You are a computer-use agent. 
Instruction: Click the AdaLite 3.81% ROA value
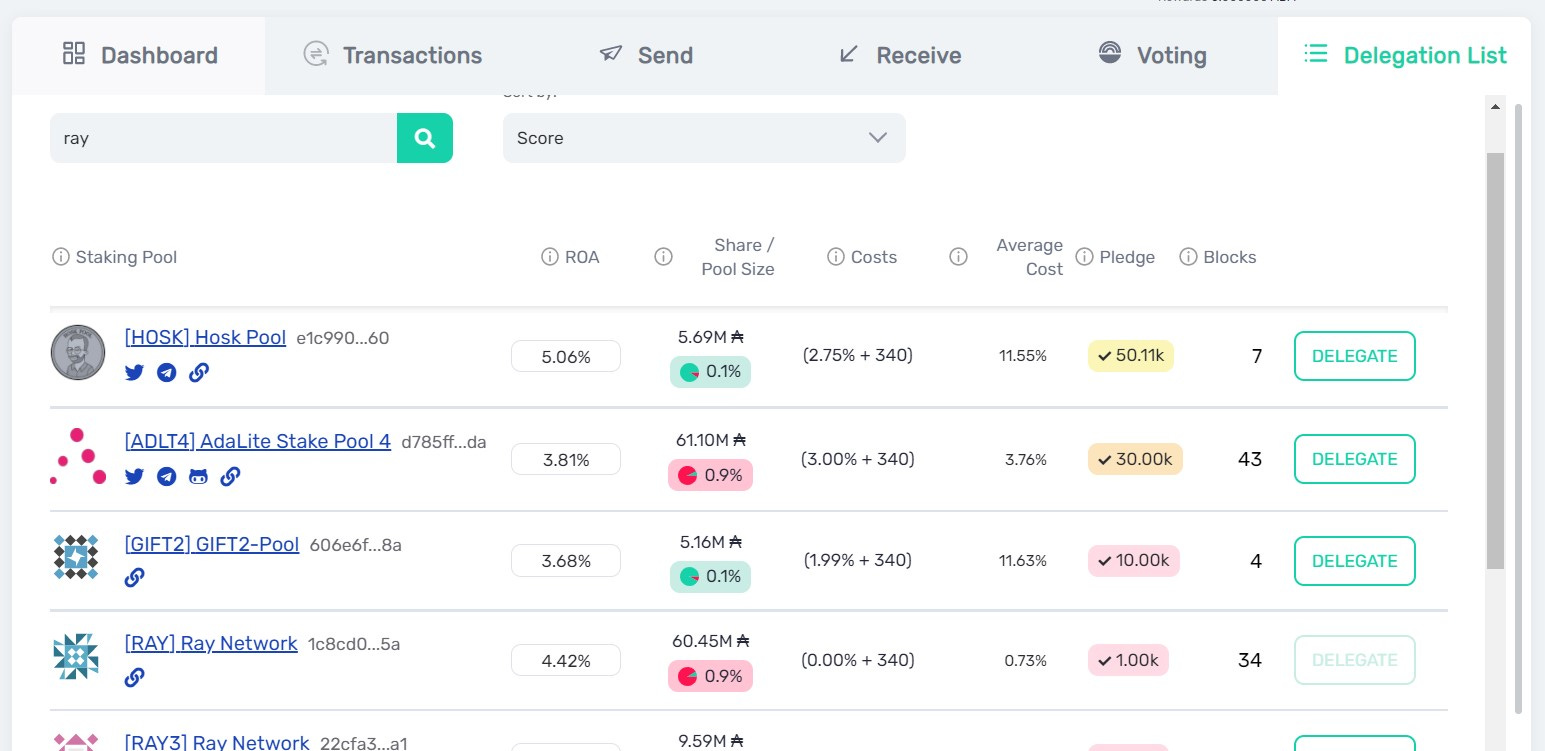(566, 459)
